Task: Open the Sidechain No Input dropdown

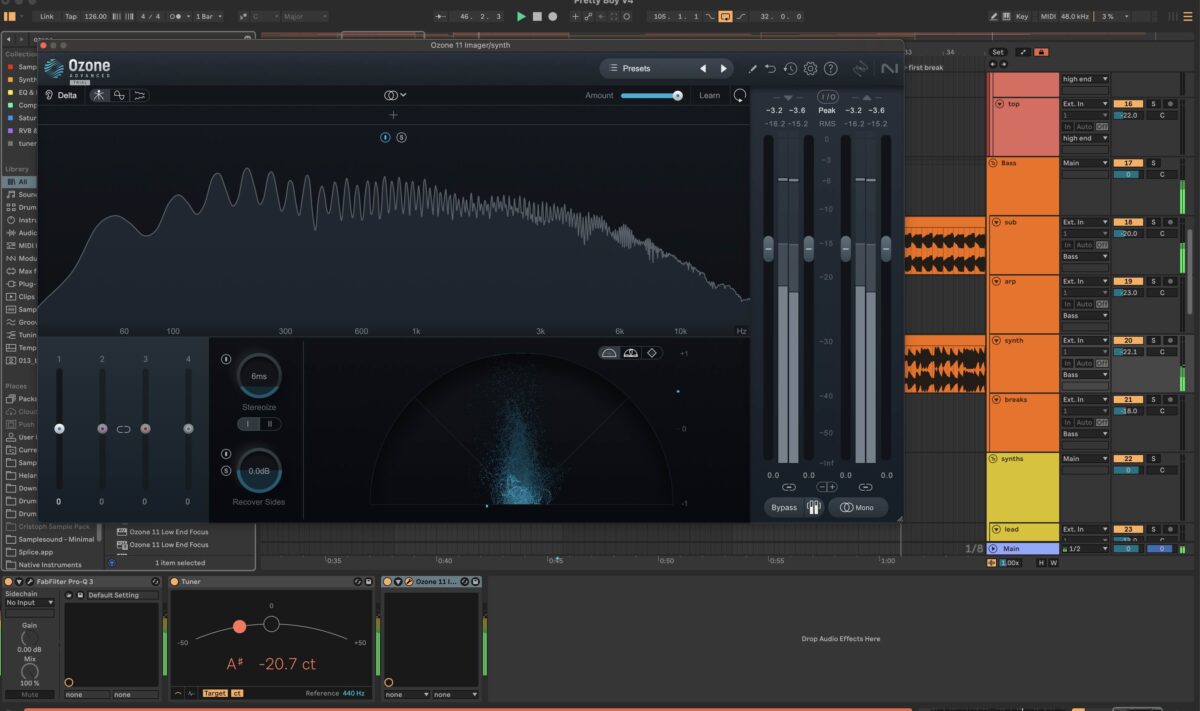Action: (x=30, y=603)
